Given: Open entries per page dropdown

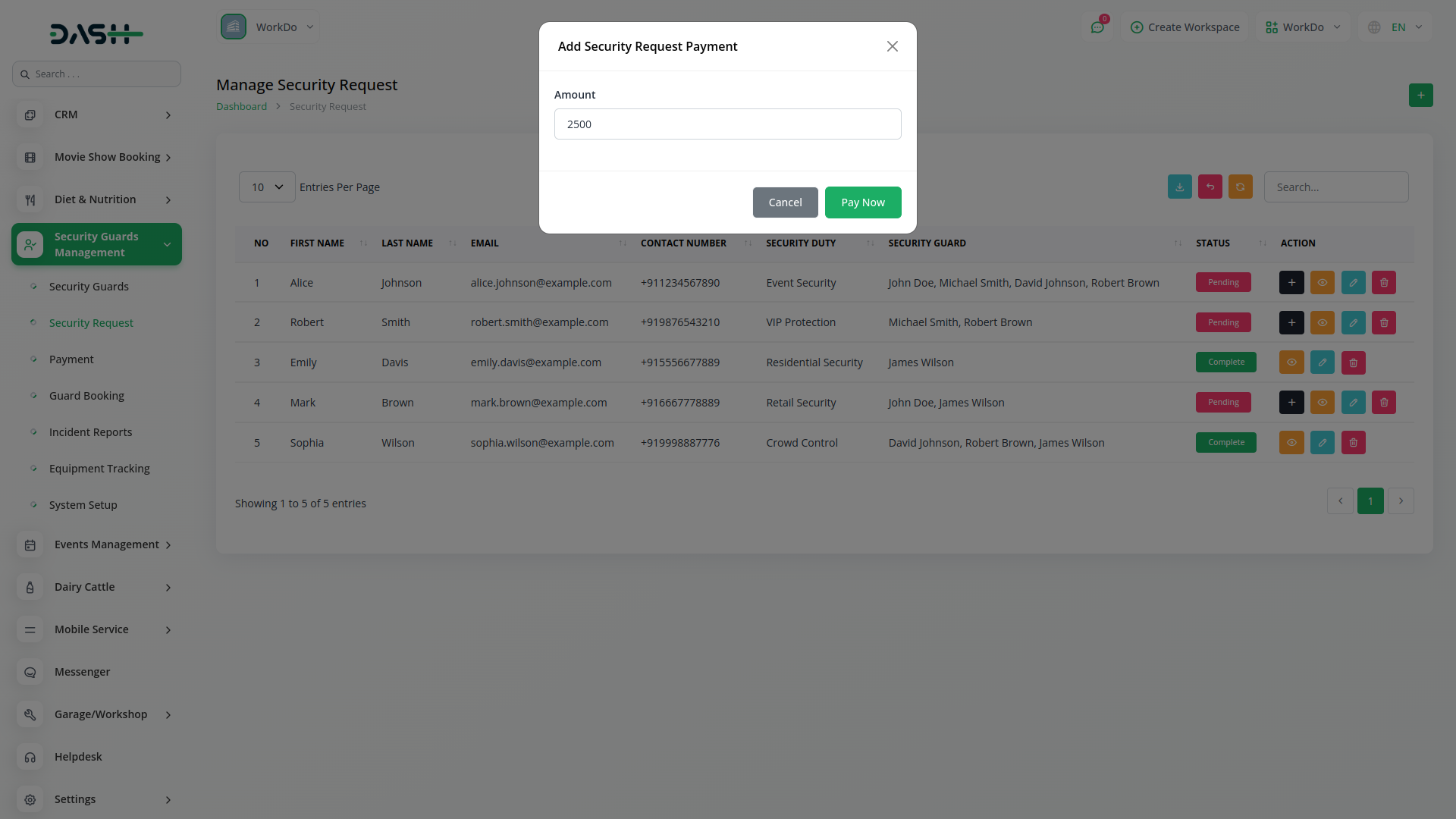Looking at the screenshot, I should (267, 187).
